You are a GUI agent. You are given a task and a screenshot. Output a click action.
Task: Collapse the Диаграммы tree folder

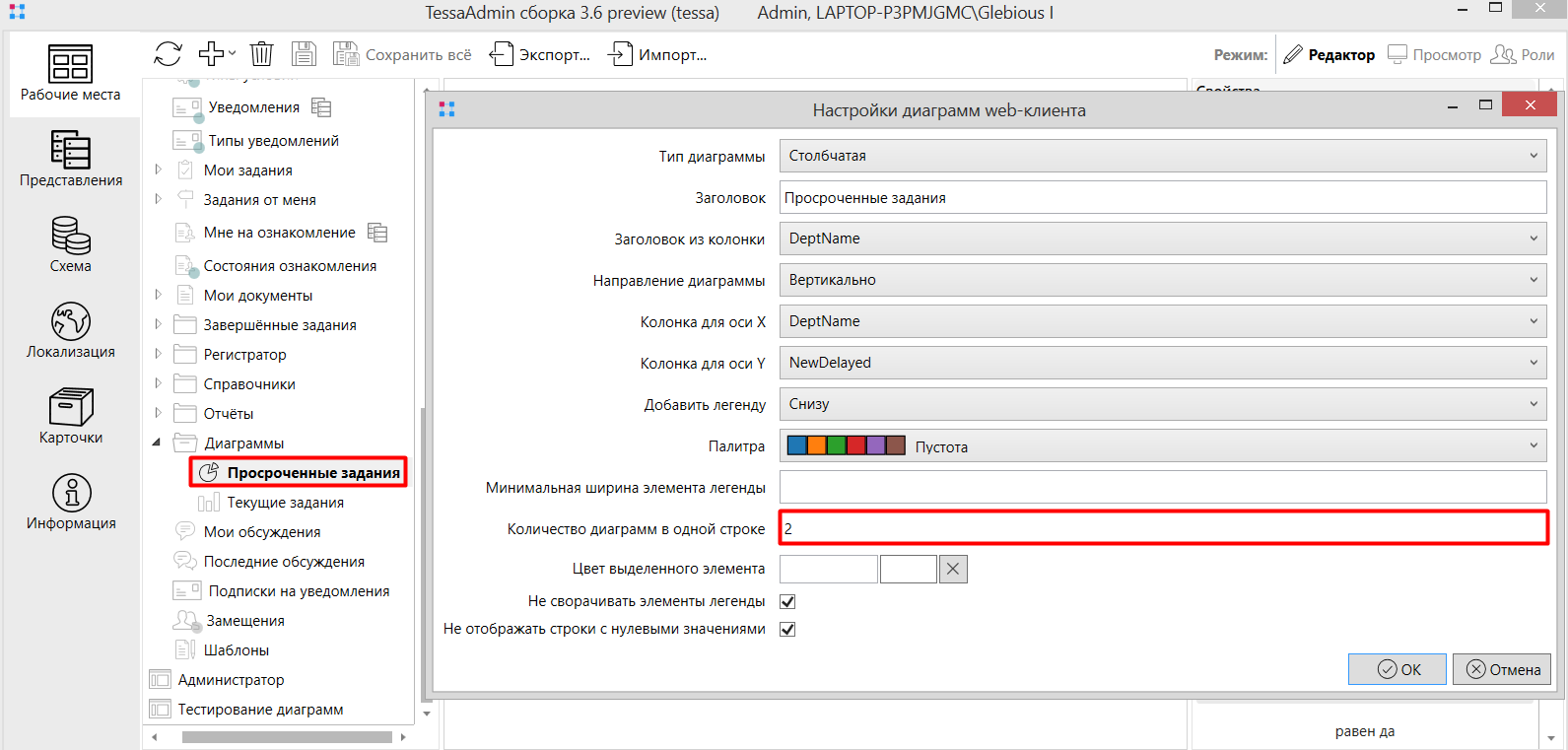coord(157,443)
